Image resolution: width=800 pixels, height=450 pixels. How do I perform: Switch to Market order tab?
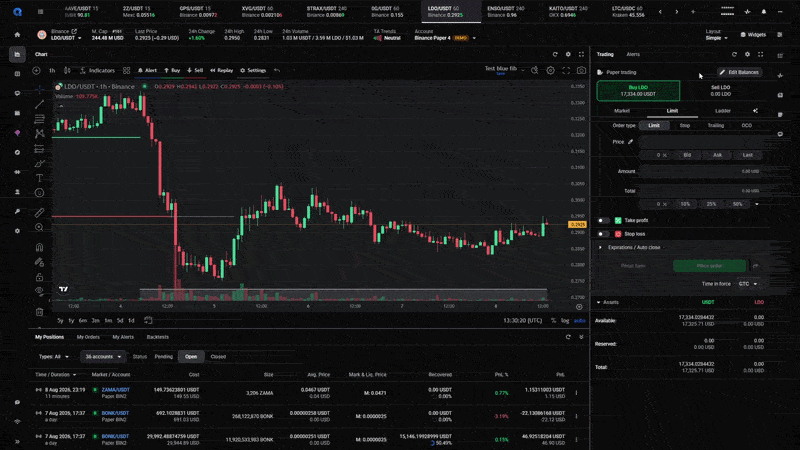coord(621,111)
